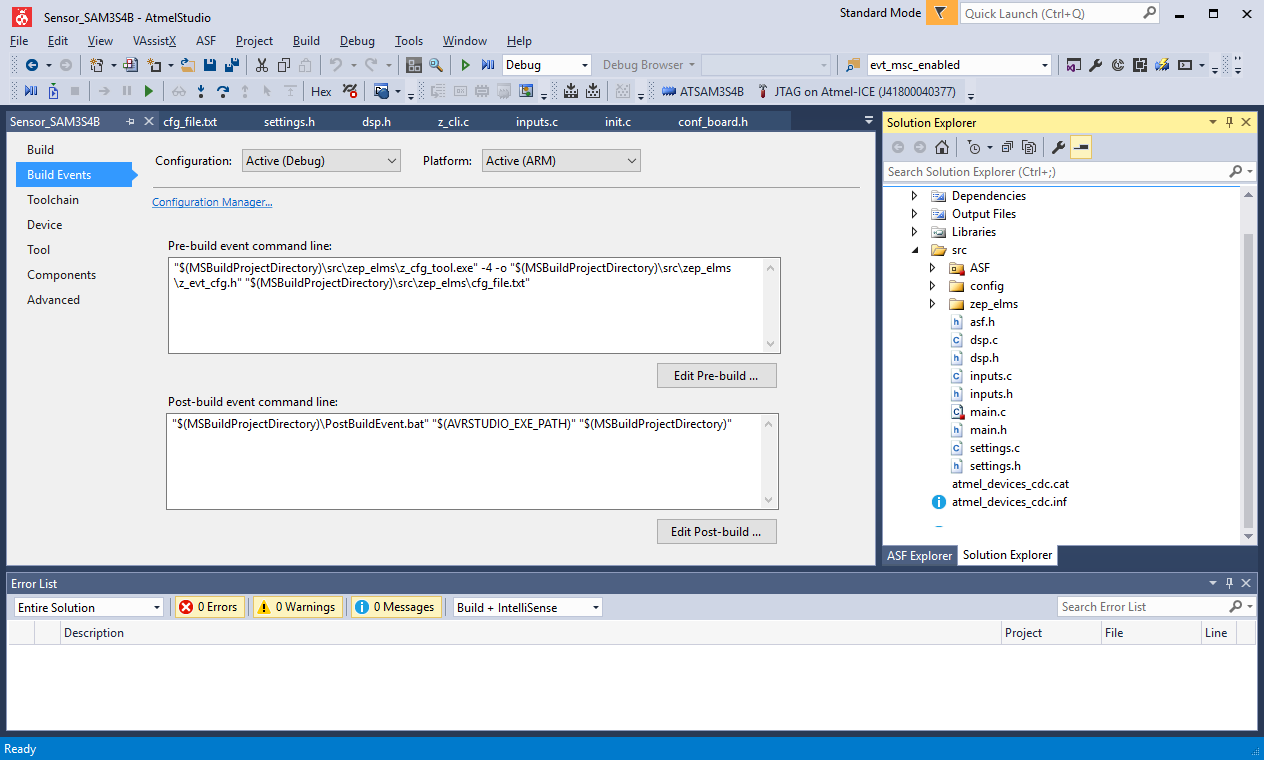Click the notifications flag icon near Quick Launch
This screenshot has height=760, width=1264.
(940, 13)
